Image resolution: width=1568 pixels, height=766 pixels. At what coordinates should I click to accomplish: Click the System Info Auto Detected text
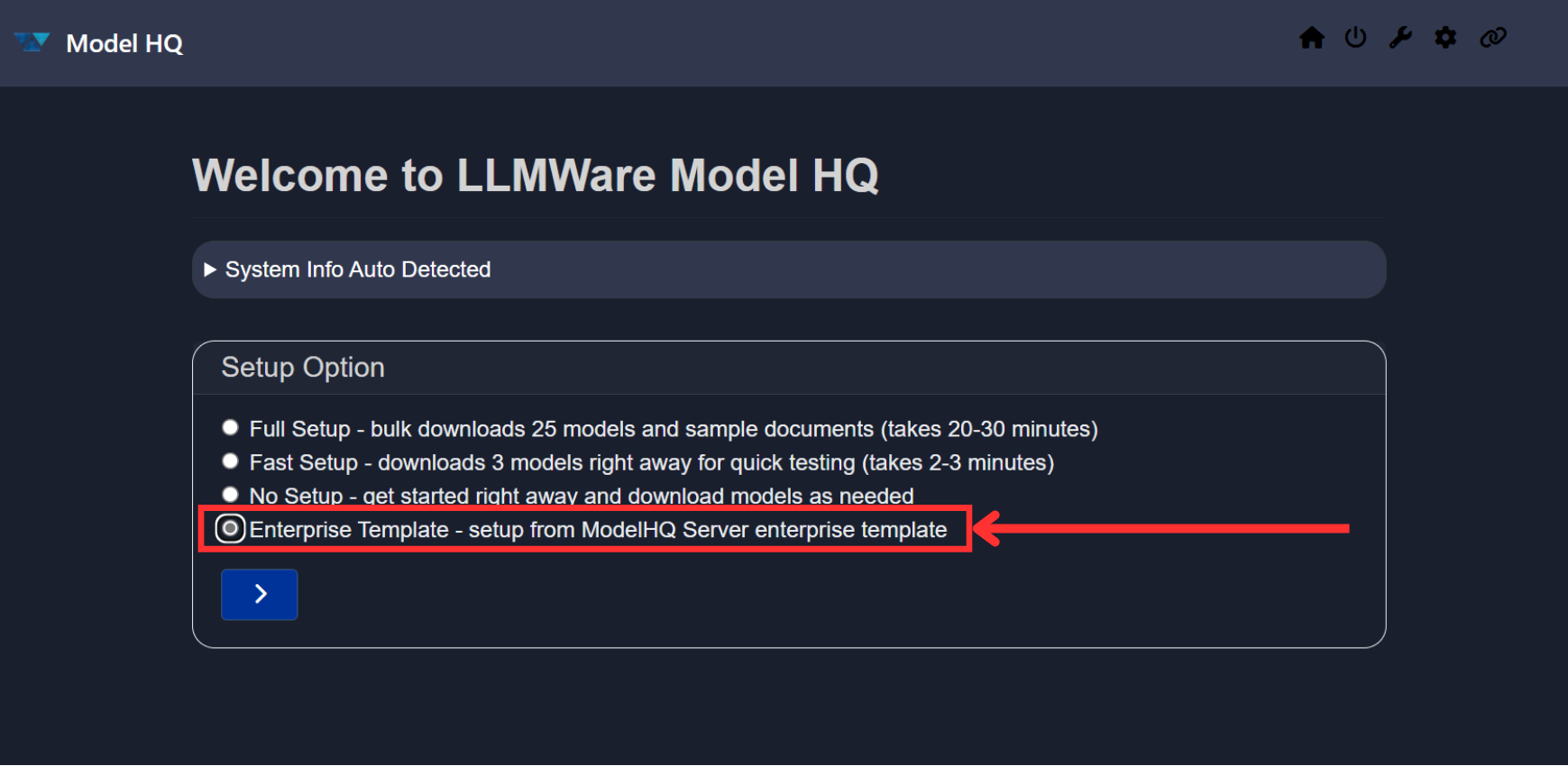click(x=358, y=269)
